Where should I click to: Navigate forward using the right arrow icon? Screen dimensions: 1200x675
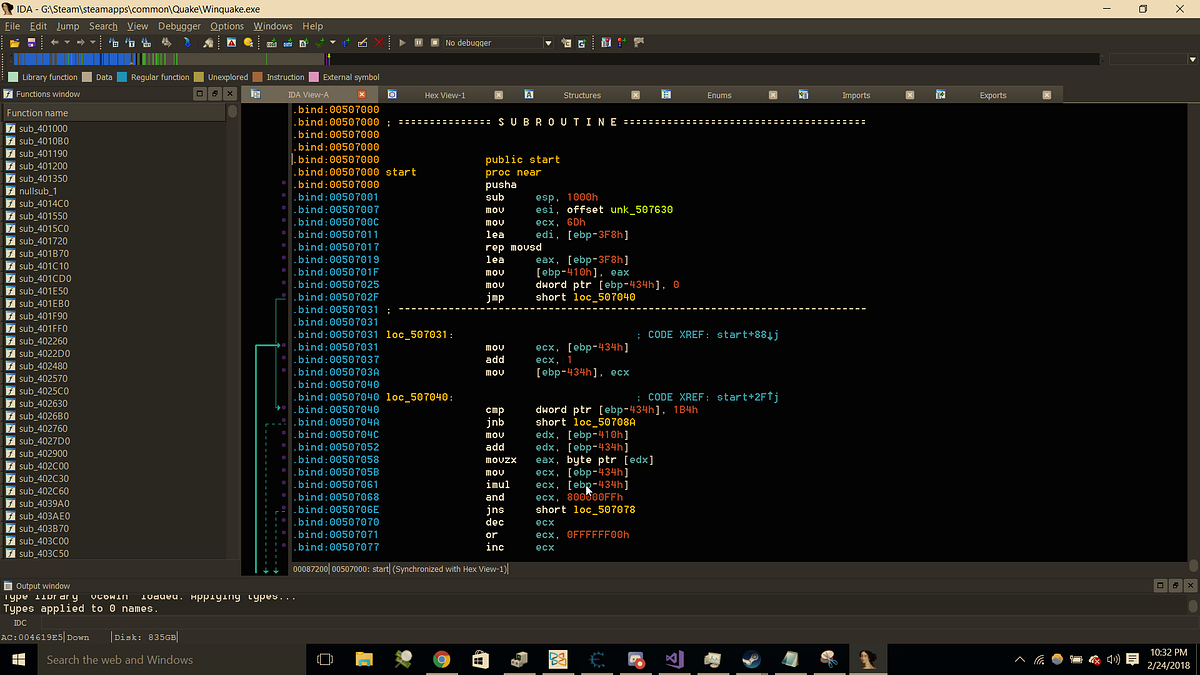[x=80, y=42]
